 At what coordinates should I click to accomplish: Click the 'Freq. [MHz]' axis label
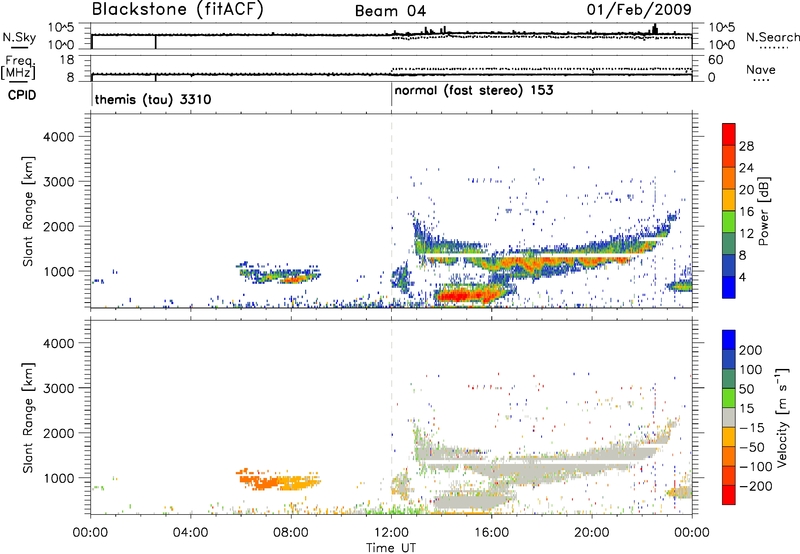pyautogui.click(x=19, y=68)
